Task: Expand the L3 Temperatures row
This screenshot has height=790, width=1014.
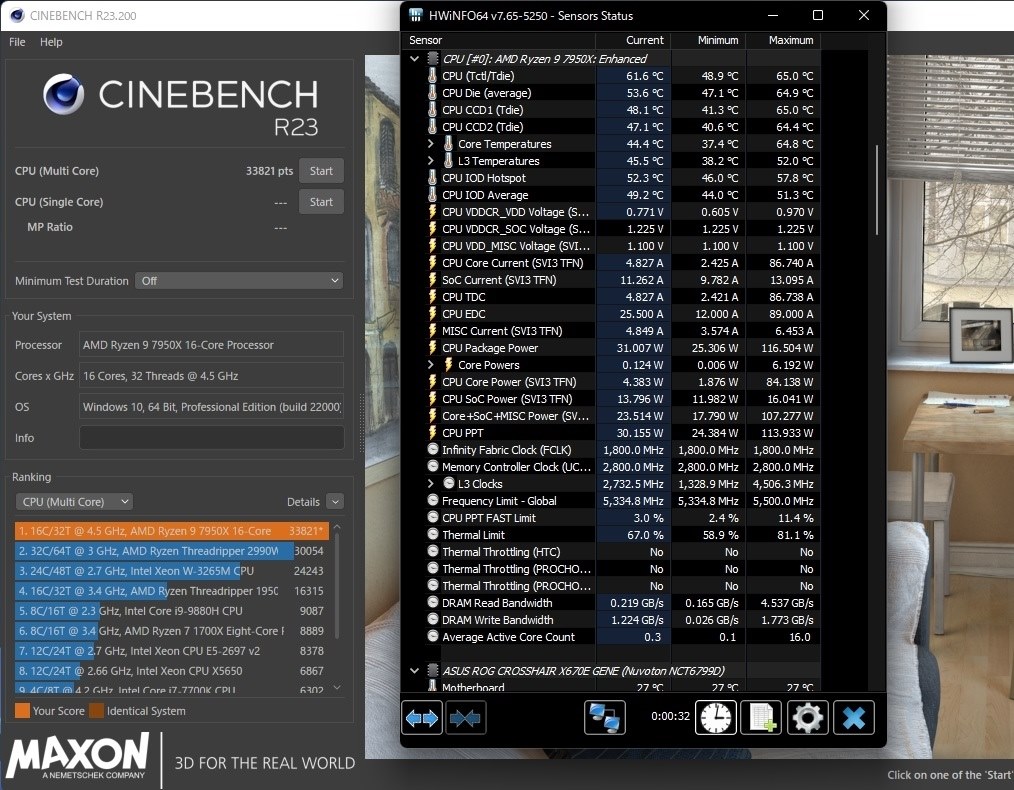Action: click(431, 160)
